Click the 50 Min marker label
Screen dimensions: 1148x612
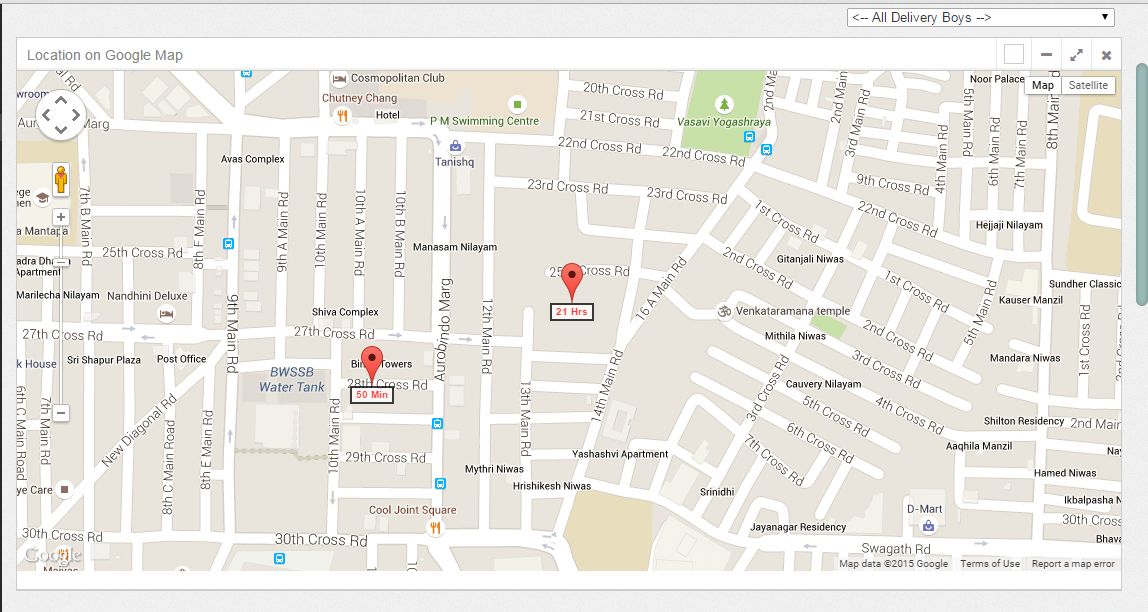(372, 395)
